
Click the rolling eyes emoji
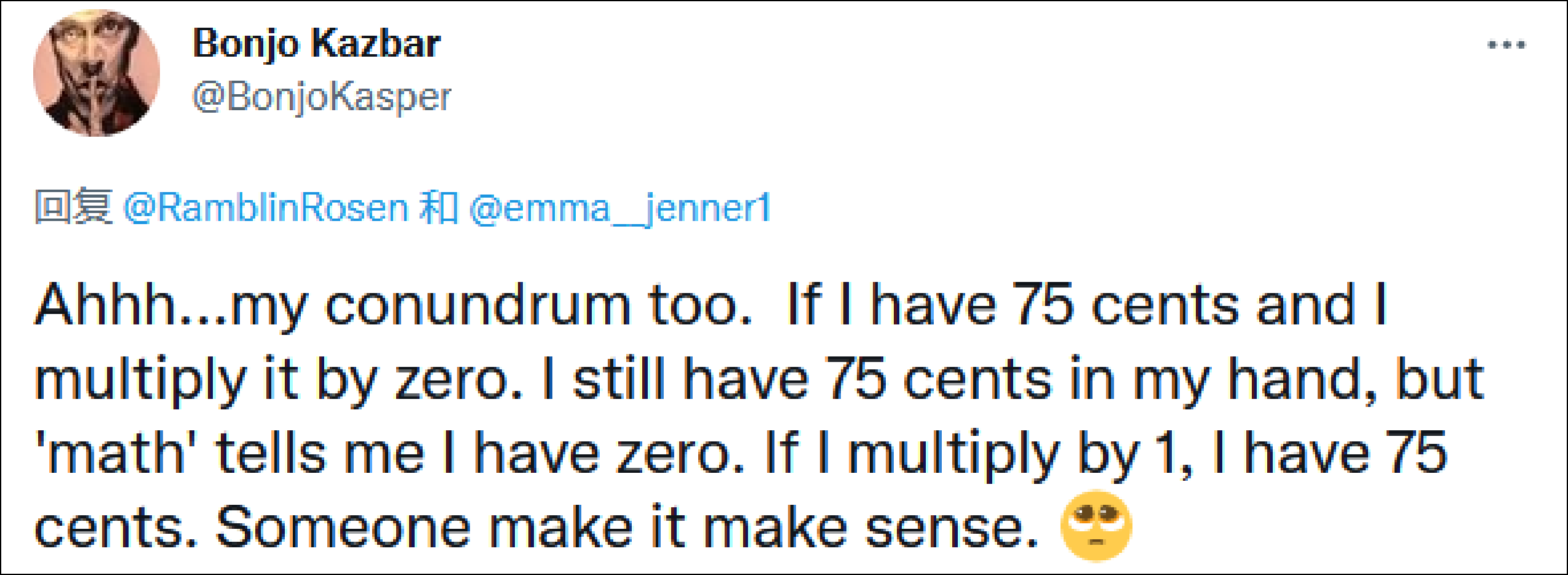[1096, 526]
